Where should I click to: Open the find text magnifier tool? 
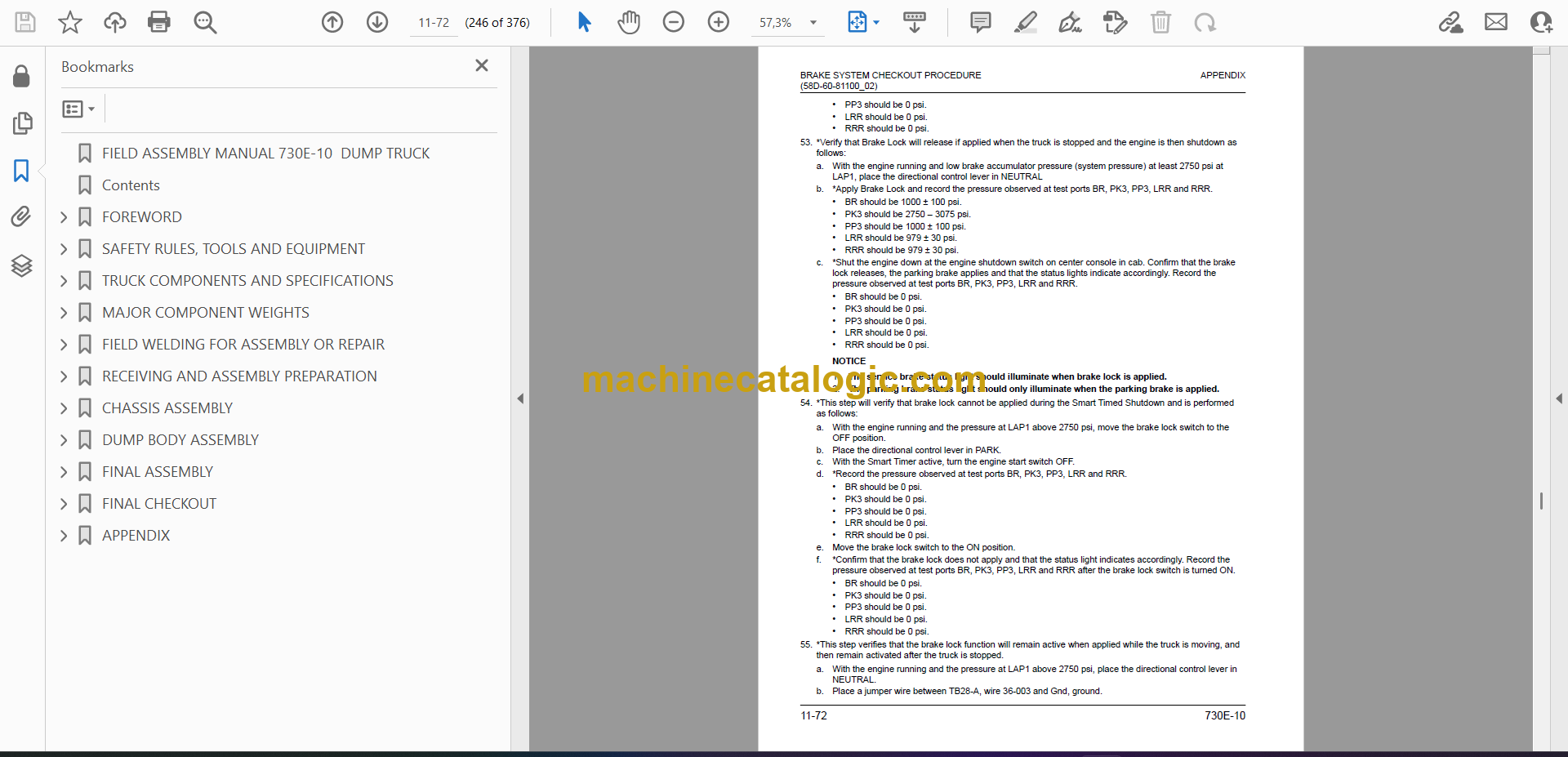click(205, 22)
